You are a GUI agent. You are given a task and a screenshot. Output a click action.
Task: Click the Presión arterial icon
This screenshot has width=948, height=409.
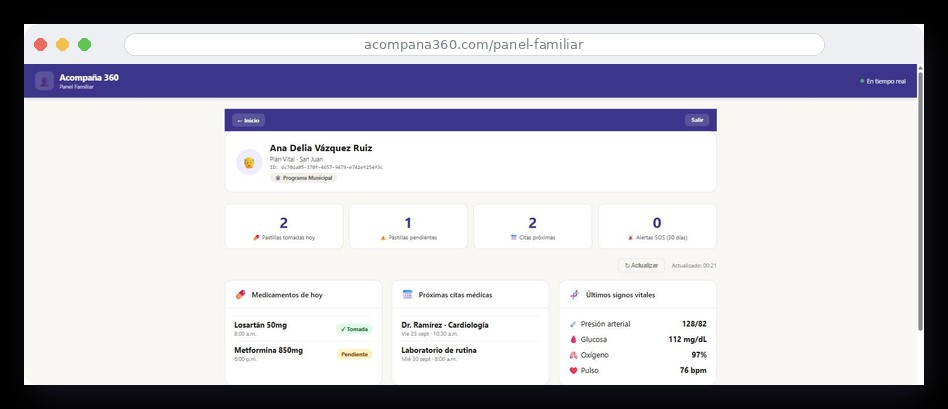point(574,324)
